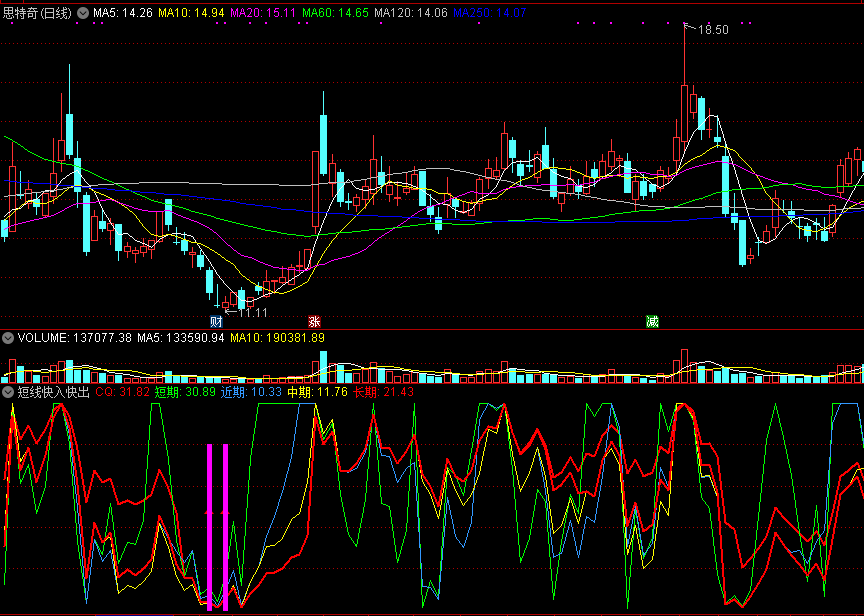Click the MA5: 14.26 label
Image resolution: width=864 pixels, height=616 pixels.
(122, 13)
